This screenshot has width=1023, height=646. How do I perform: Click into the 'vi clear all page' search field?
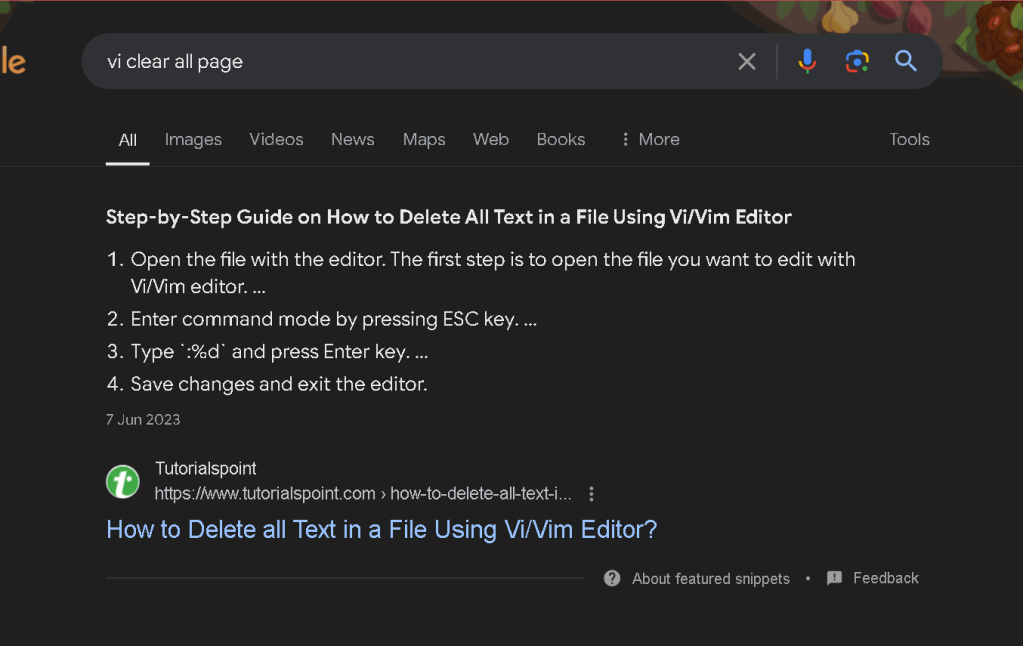point(418,61)
